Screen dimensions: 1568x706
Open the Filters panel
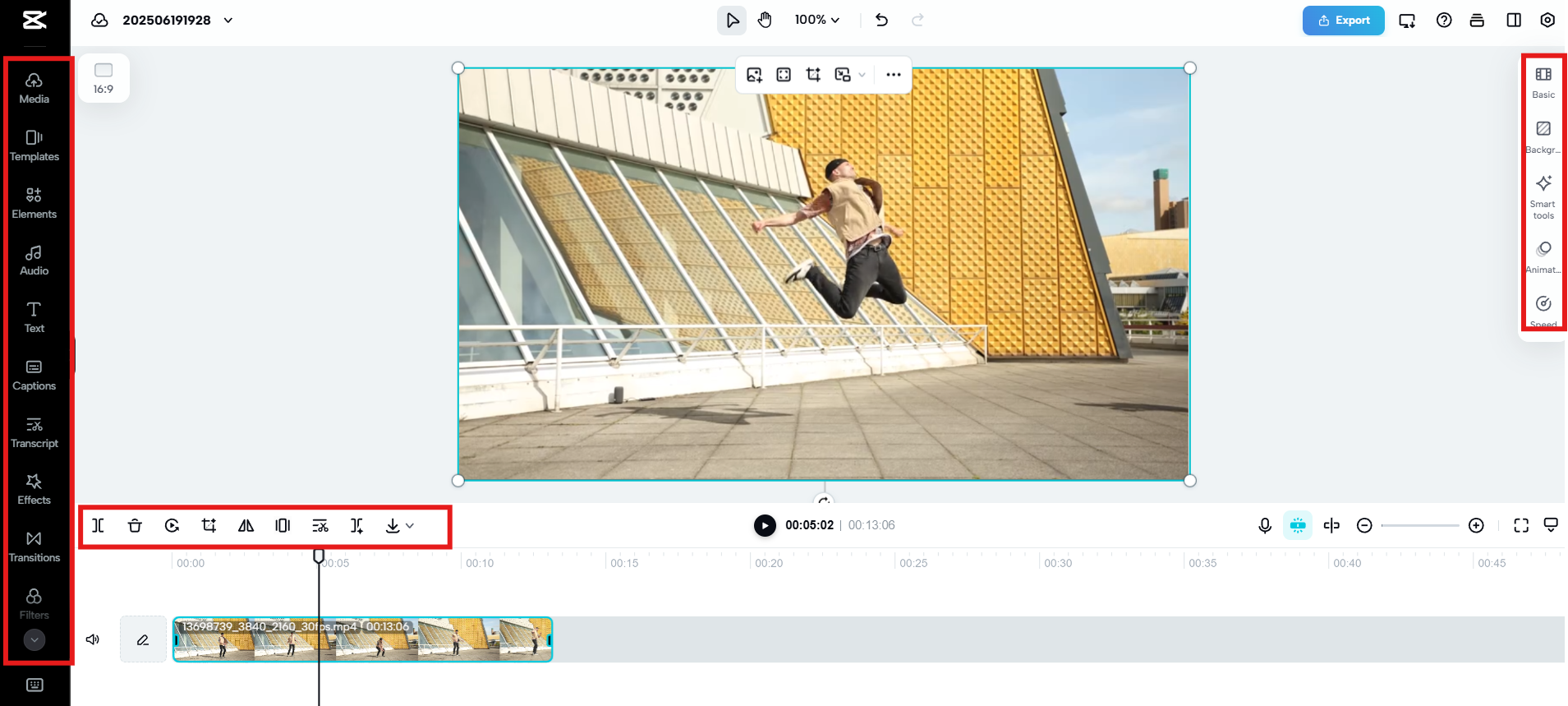click(34, 604)
